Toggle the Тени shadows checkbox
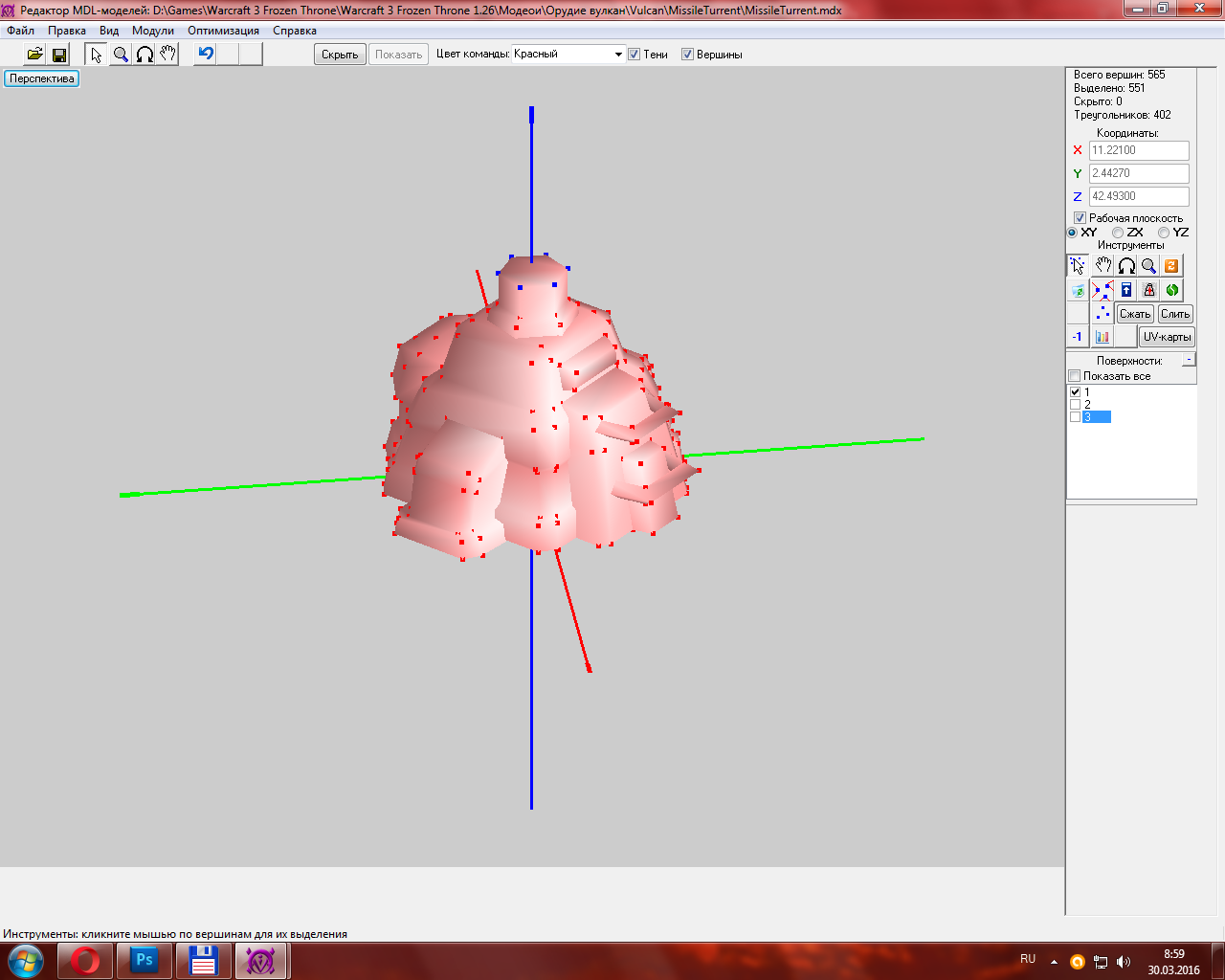The width and height of the screenshot is (1225, 980). click(634, 55)
